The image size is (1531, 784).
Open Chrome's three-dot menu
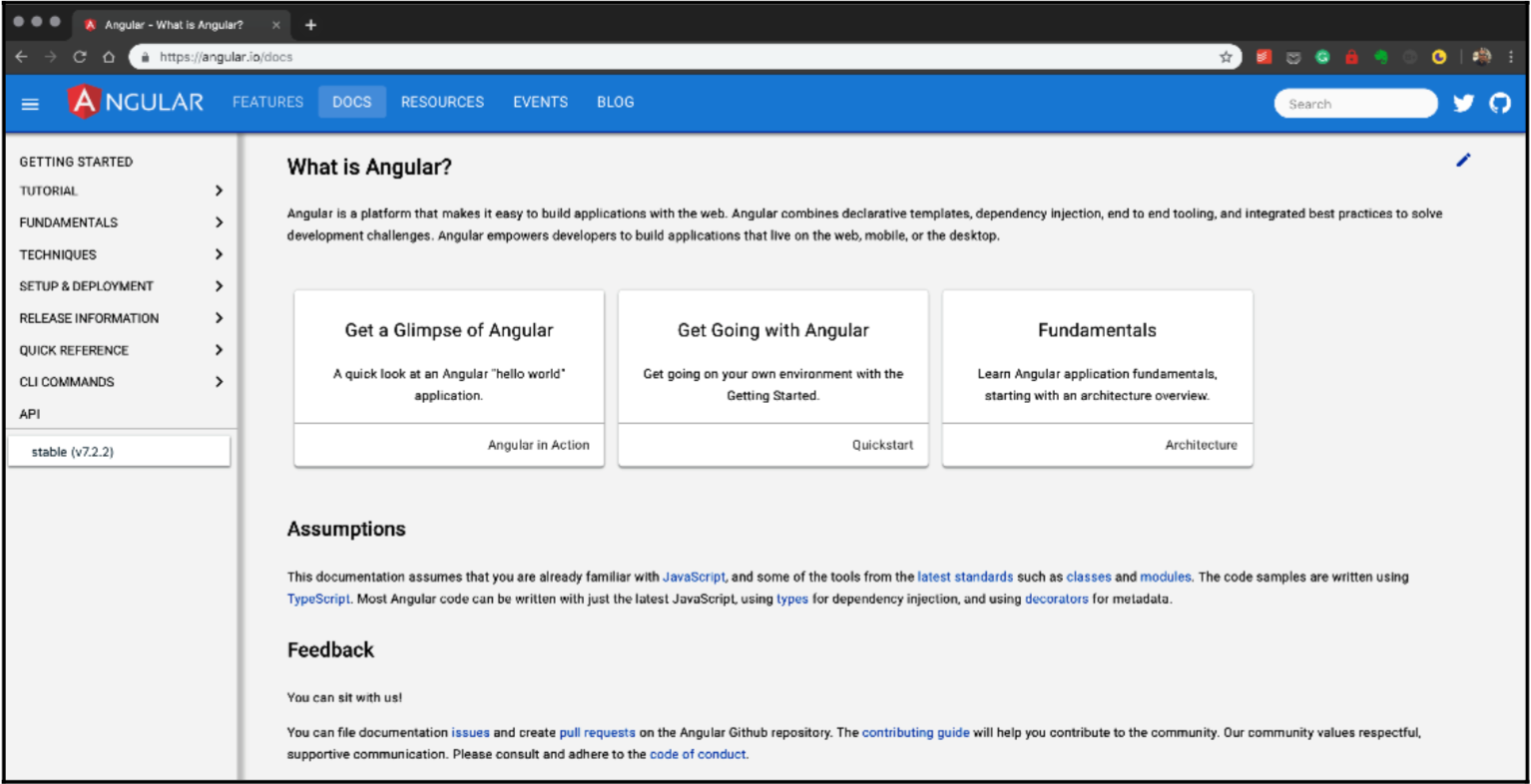tap(1512, 57)
